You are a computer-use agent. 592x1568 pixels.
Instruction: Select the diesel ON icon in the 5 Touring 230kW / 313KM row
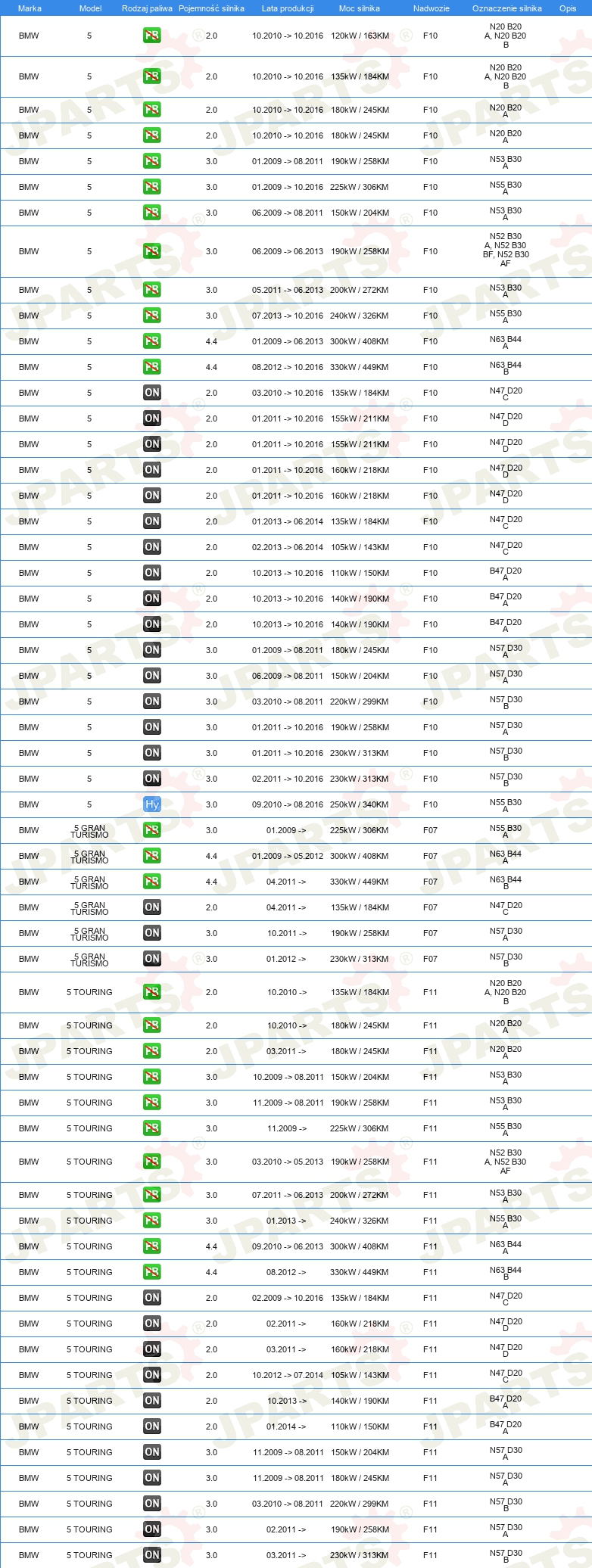(152, 1555)
